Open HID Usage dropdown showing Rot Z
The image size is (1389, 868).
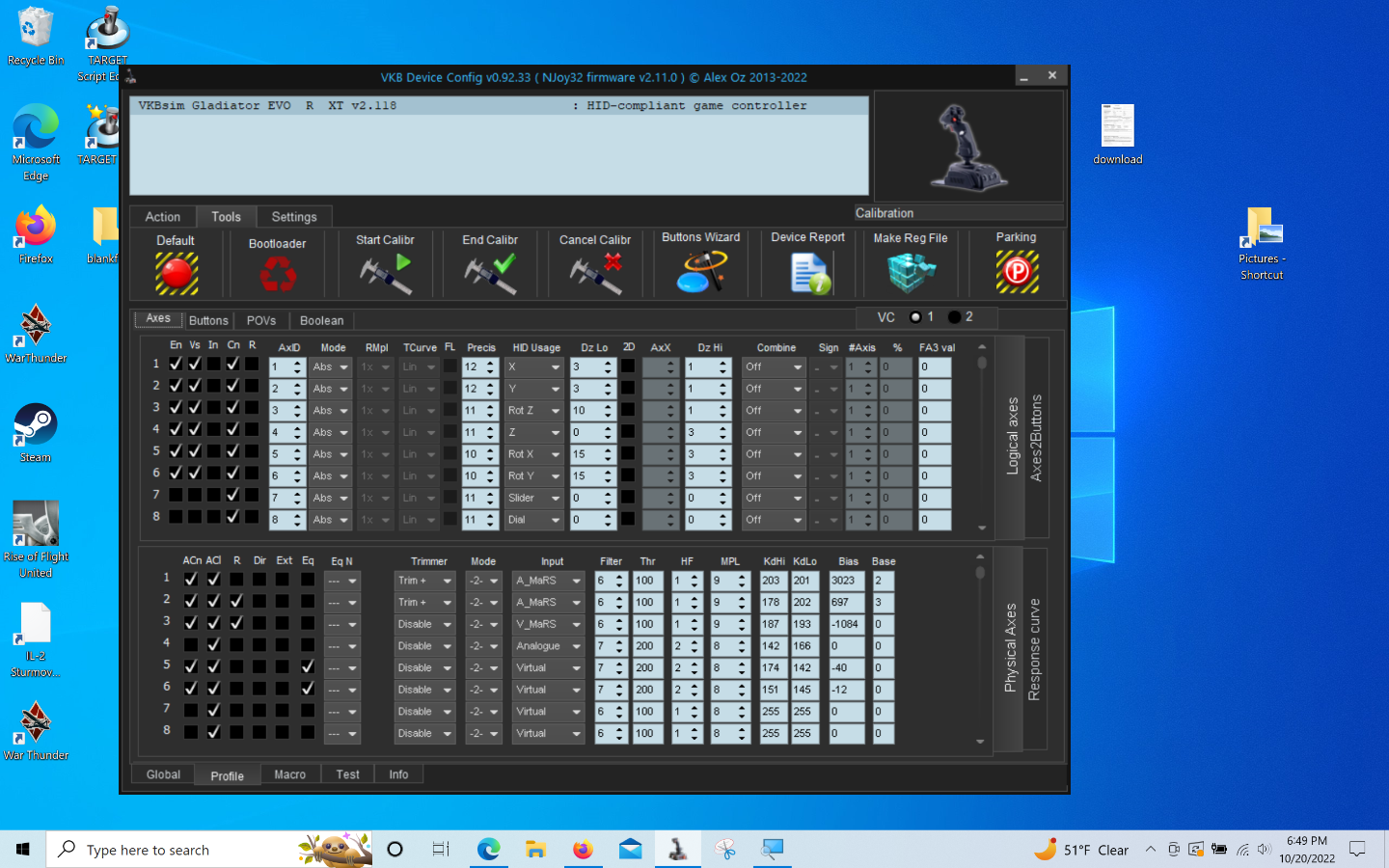pyautogui.click(x=533, y=411)
